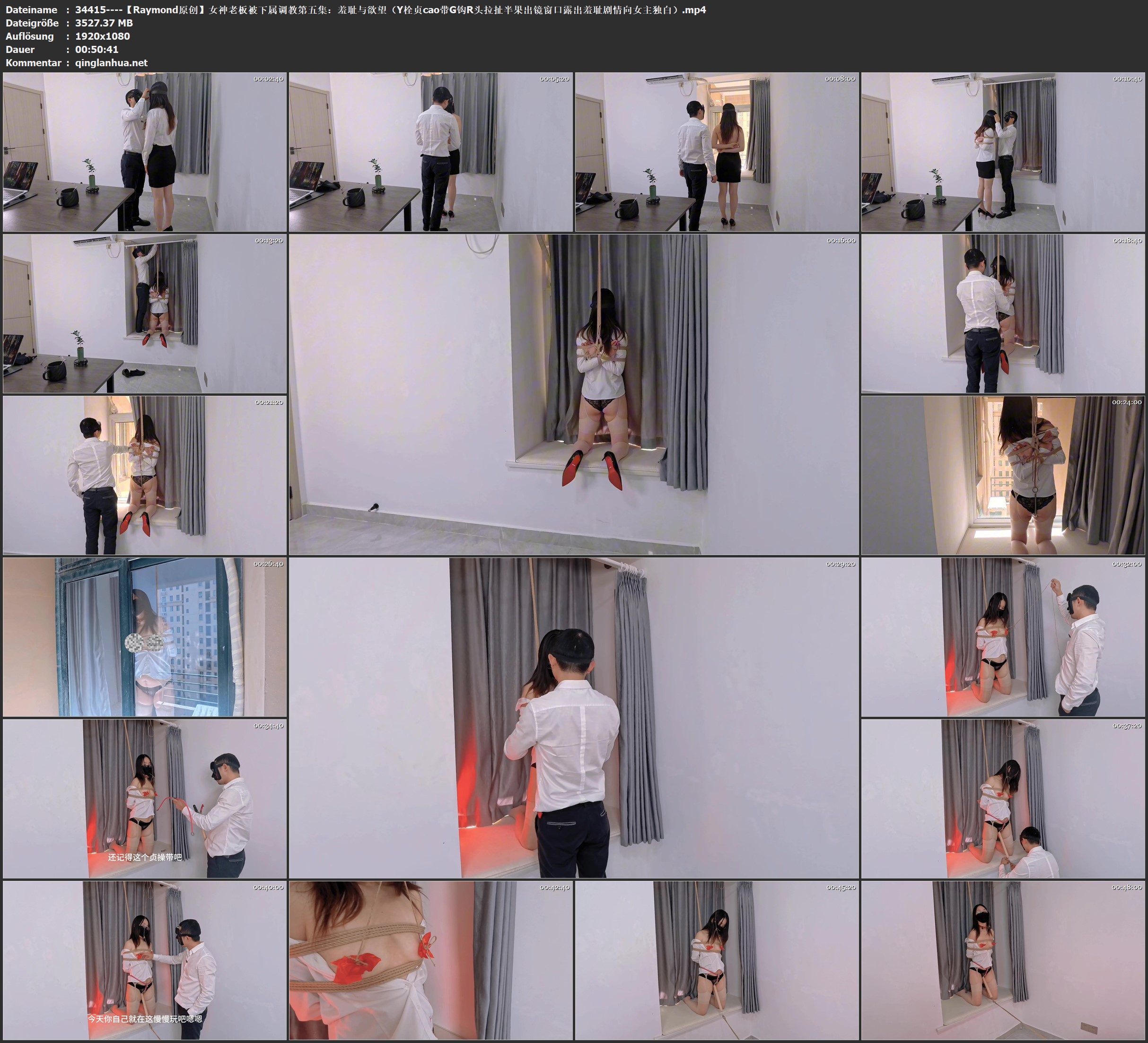Open the large 00:16:00 frame
This screenshot has height=1043, width=1148.
pyautogui.click(x=573, y=394)
